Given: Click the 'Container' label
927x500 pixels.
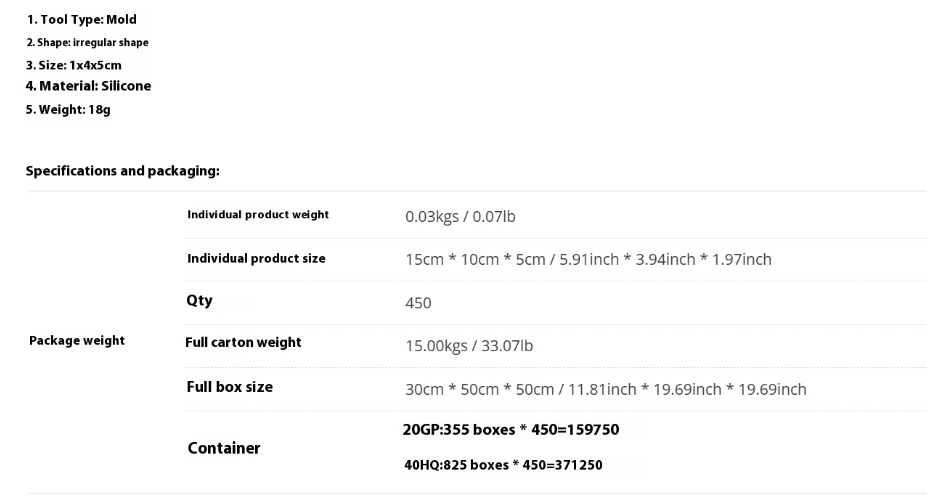Looking at the screenshot, I should click(x=223, y=448).
